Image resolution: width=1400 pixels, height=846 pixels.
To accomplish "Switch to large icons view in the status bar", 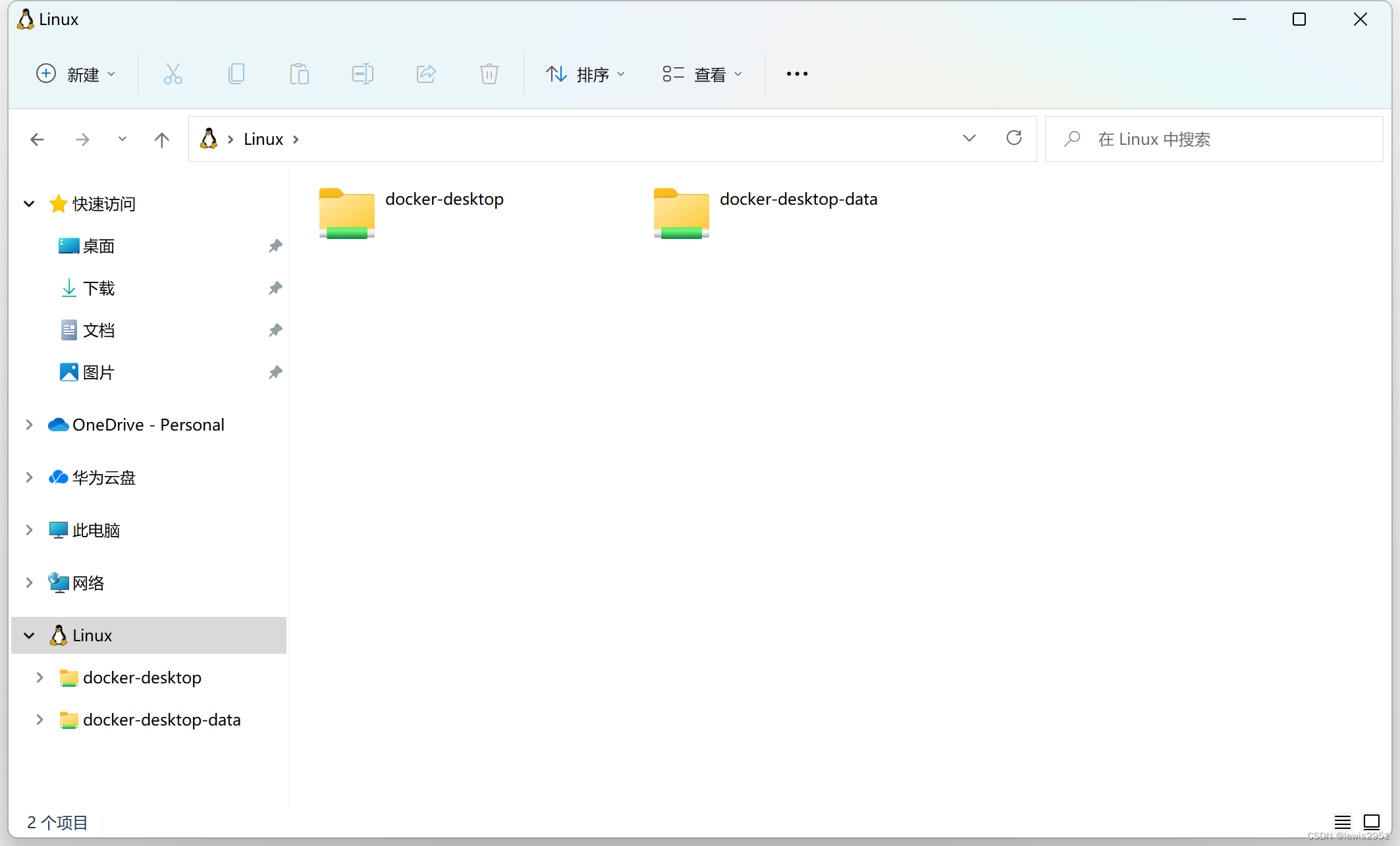I will (x=1372, y=822).
